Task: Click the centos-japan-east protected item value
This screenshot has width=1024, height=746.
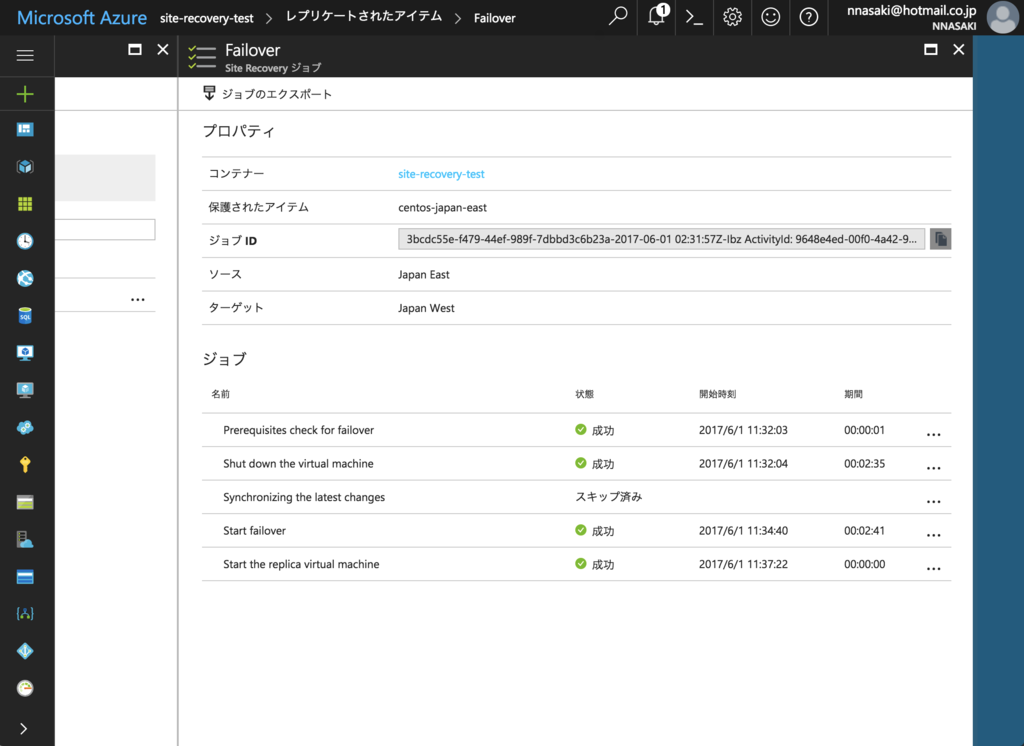Action: tap(442, 207)
